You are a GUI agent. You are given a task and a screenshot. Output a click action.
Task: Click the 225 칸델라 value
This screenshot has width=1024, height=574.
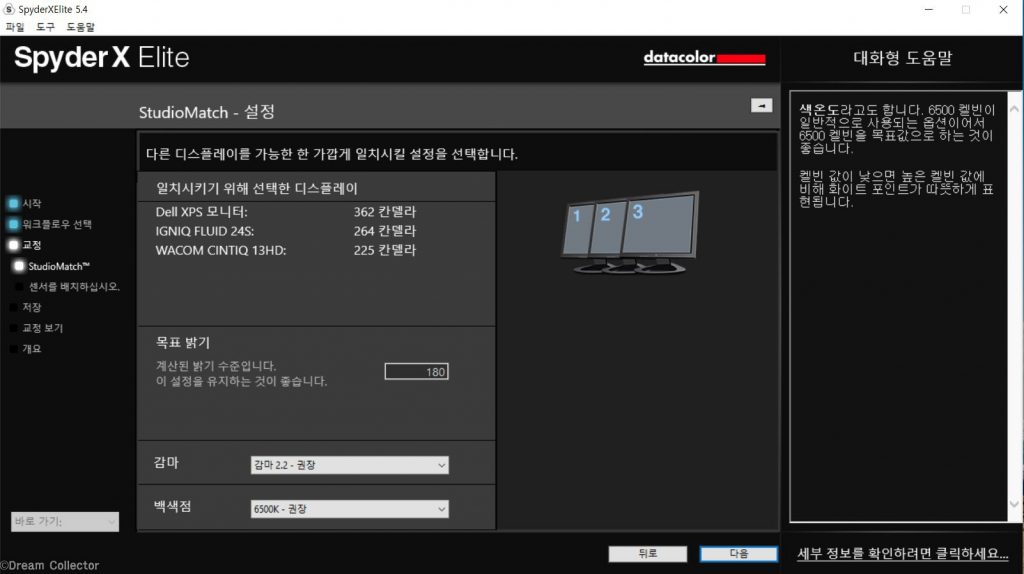coord(385,250)
